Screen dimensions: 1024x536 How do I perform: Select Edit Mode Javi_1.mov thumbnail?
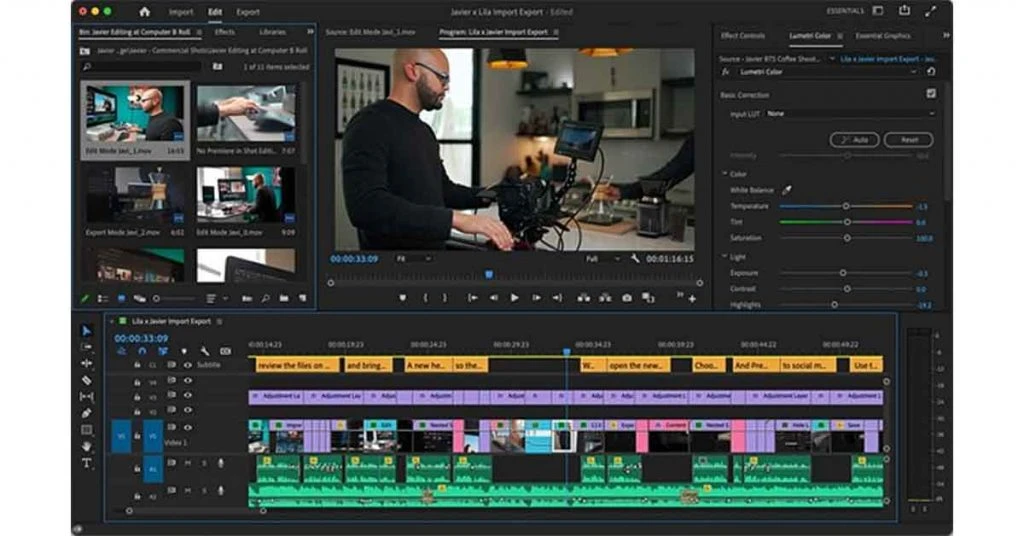(135, 114)
